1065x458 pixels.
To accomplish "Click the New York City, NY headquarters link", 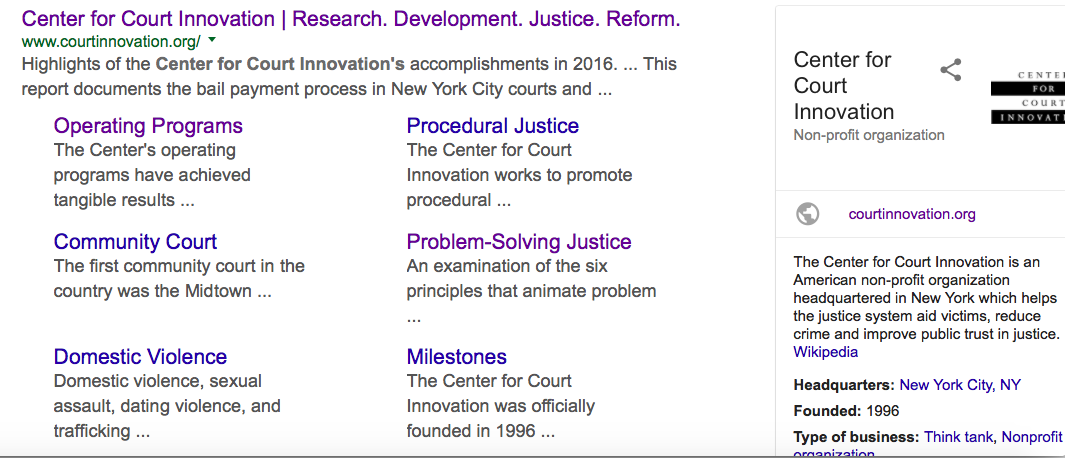I will pyautogui.click(x=960, y=385).
